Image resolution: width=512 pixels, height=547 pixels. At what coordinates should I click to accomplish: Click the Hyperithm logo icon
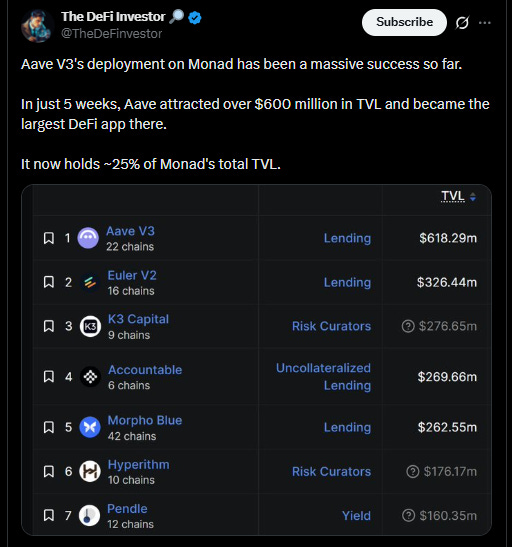(x=90, y=471)
